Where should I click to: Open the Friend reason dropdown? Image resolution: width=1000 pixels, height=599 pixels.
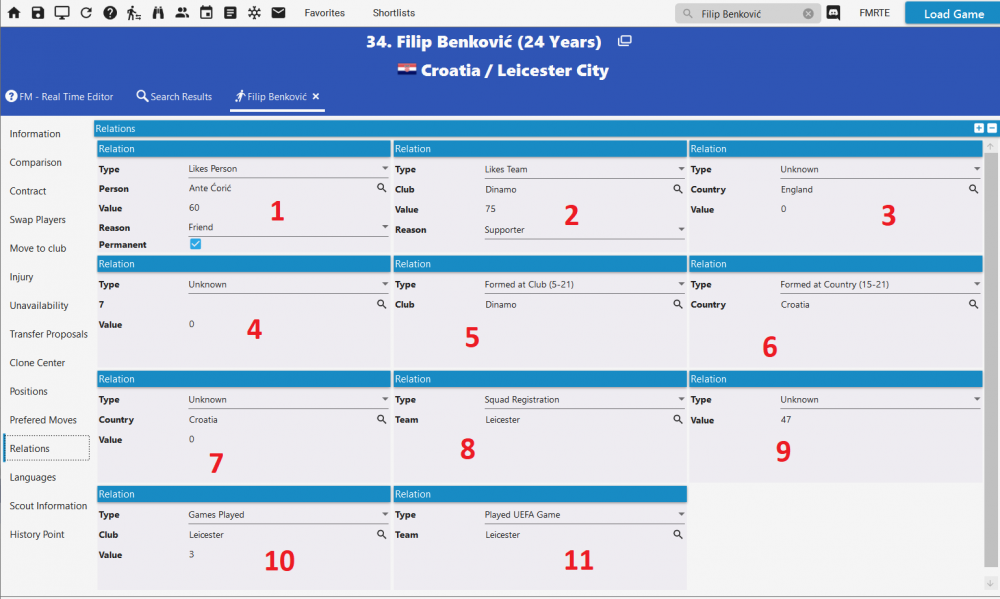coord(288,227)
